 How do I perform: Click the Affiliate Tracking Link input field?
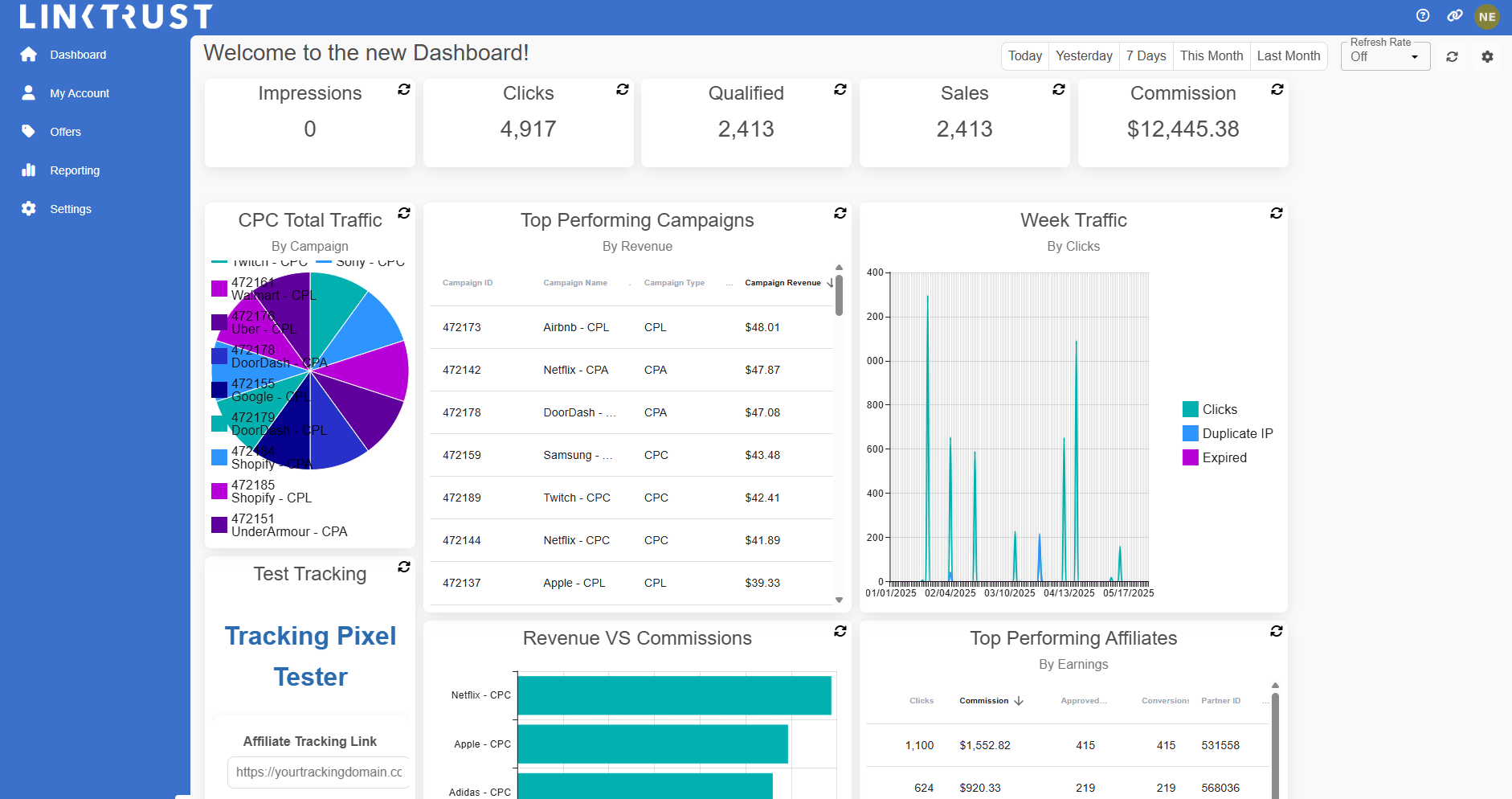tap(318, 772)
